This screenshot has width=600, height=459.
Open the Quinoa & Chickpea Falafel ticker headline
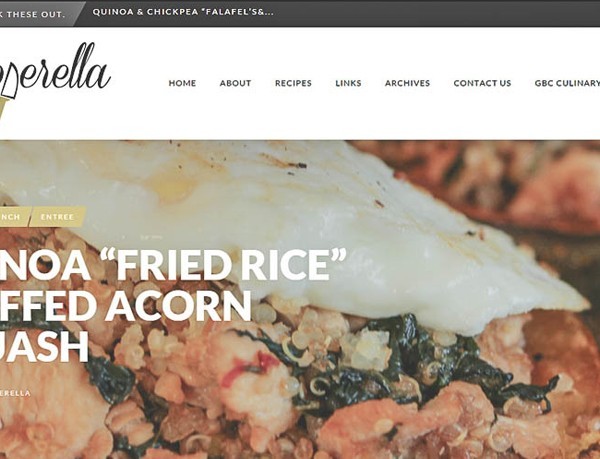coord(183,12)
